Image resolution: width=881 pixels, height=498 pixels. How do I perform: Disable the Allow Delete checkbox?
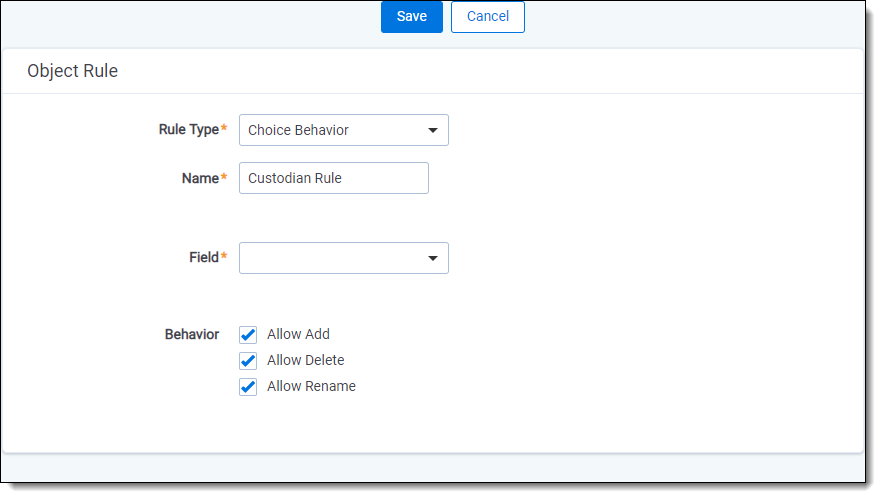tap(248, 361)
